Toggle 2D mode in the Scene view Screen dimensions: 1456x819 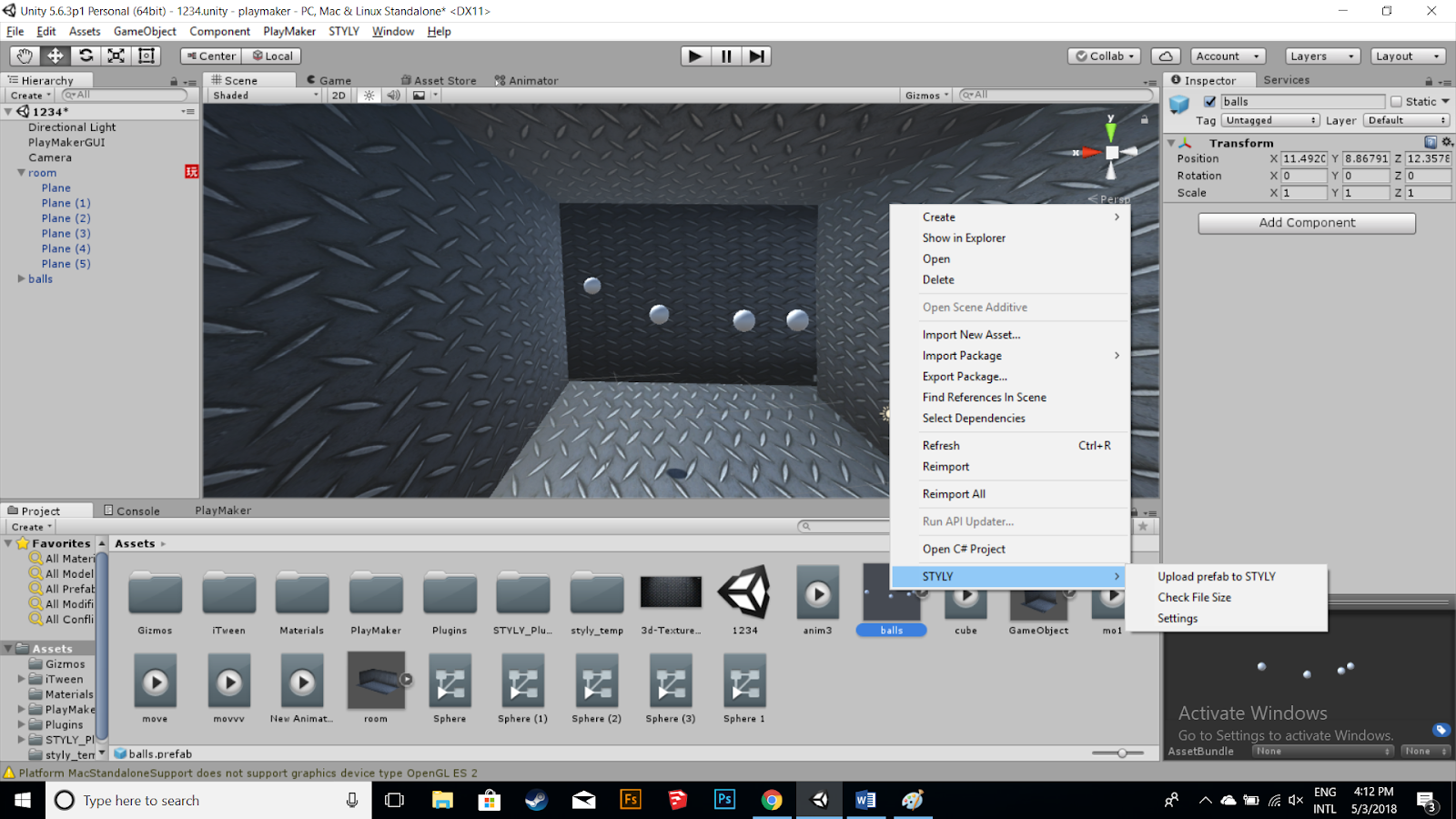pyautogui.click(x=338, y=95)
